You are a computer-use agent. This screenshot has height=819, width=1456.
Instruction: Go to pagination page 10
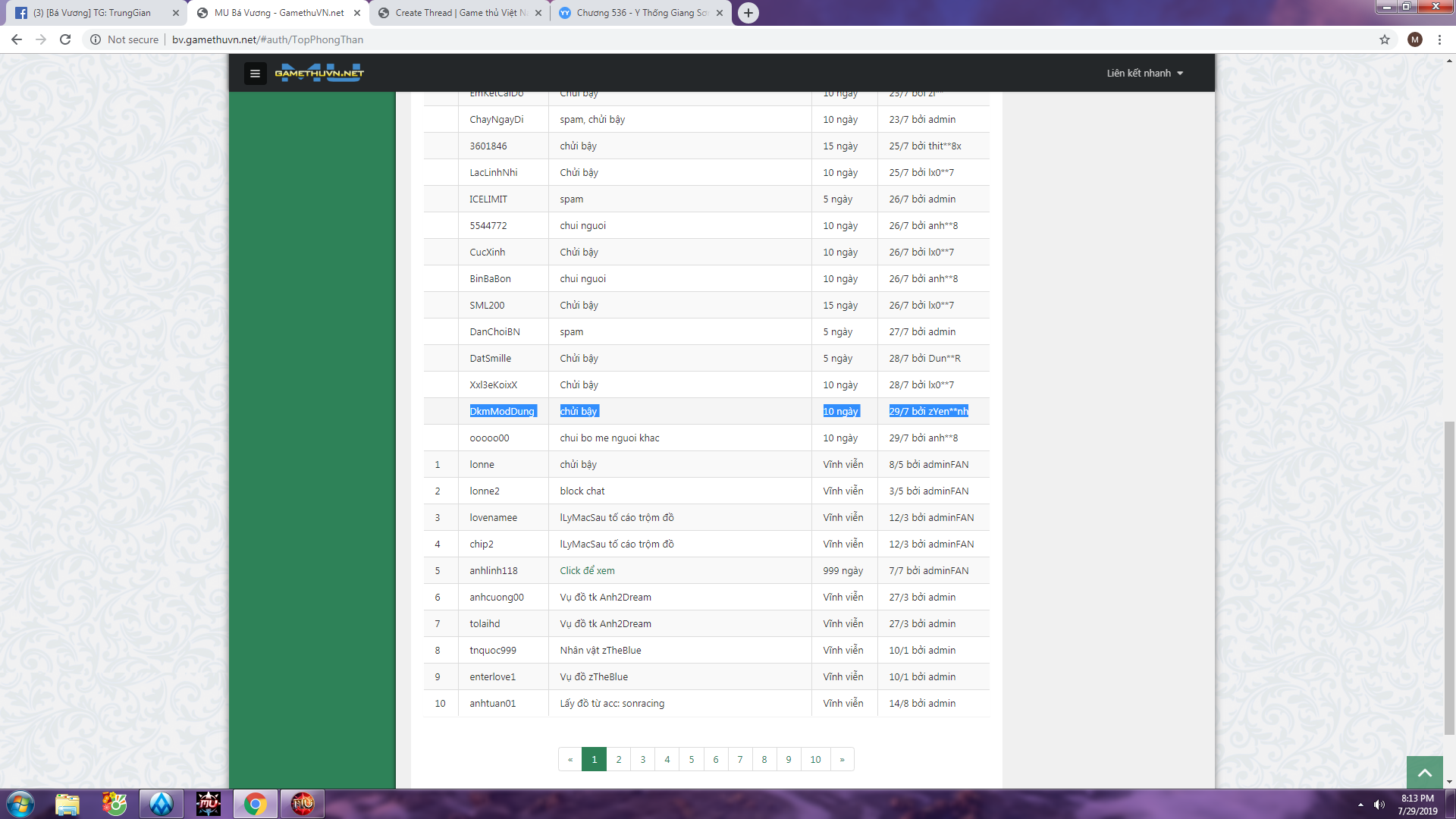pyautogui.click(x=815, y=760)
